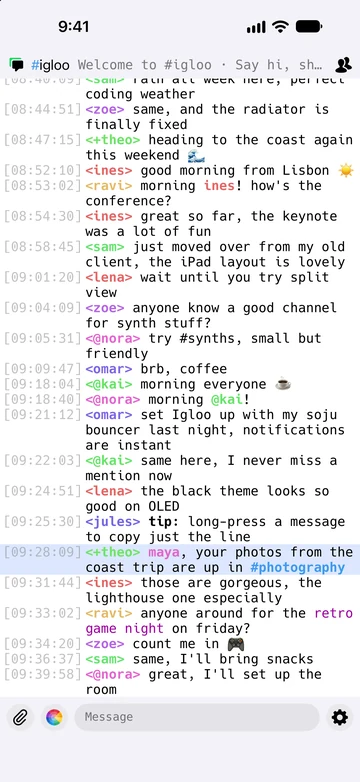
Task: Tap the <+theo> nick in coast weekend message
Action: coord(113,140)
